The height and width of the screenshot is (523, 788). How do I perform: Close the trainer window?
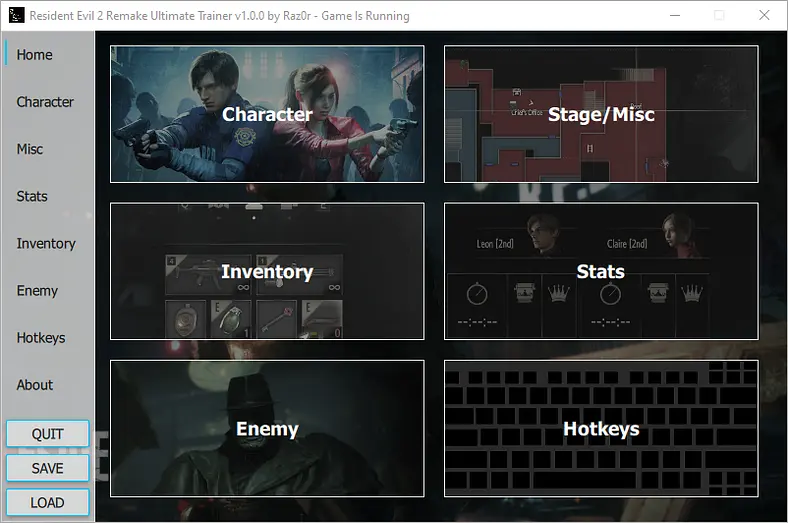coord(764,16)
